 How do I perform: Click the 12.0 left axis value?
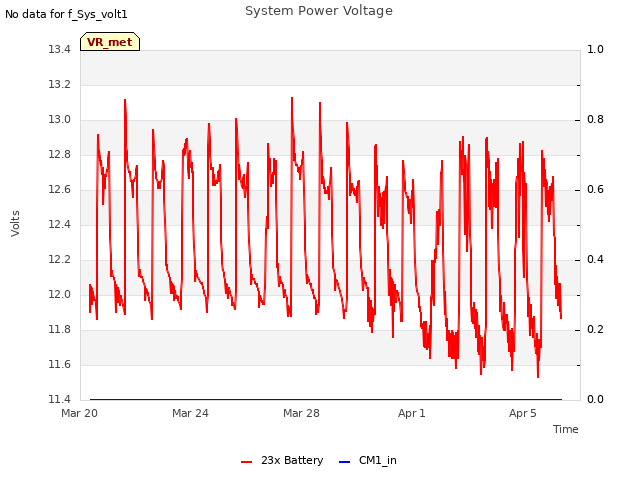click(60, 294)
